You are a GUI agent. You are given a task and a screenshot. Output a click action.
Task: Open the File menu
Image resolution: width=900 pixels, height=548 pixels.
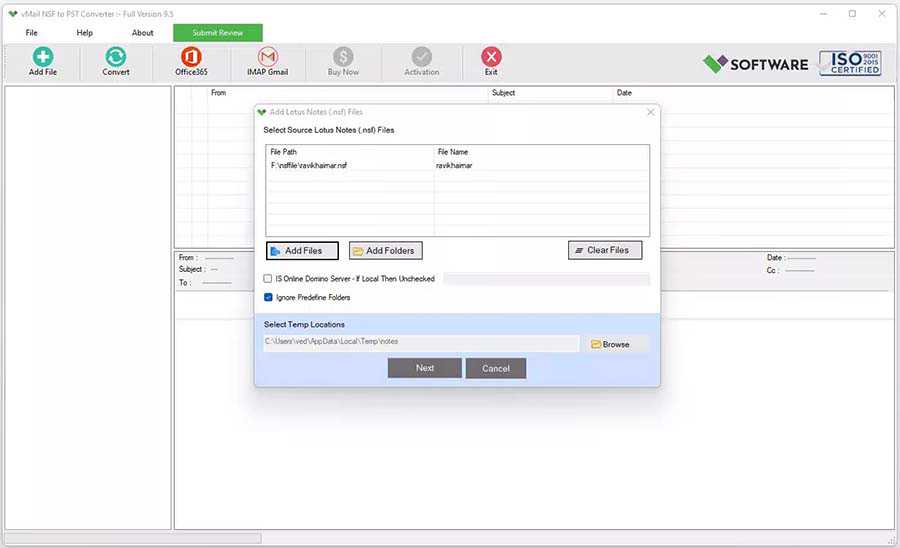(32, 33)
